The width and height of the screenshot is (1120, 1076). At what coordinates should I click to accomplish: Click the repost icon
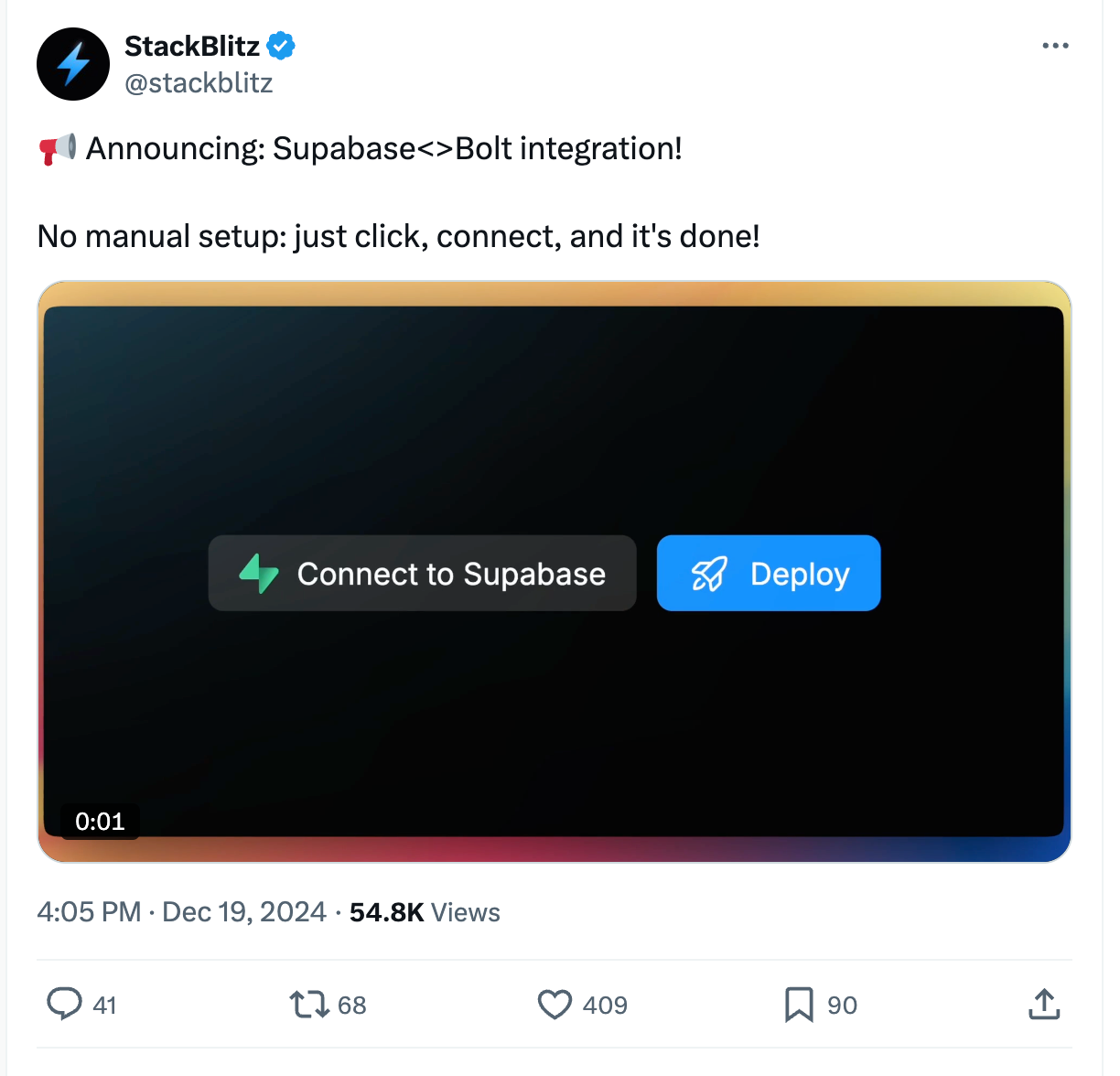click(309, 1005)
